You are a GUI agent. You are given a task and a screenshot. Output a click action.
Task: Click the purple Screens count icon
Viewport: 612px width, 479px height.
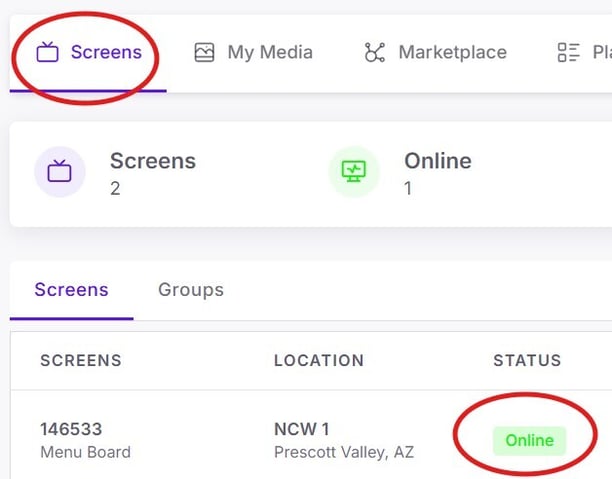click(60, 172)
